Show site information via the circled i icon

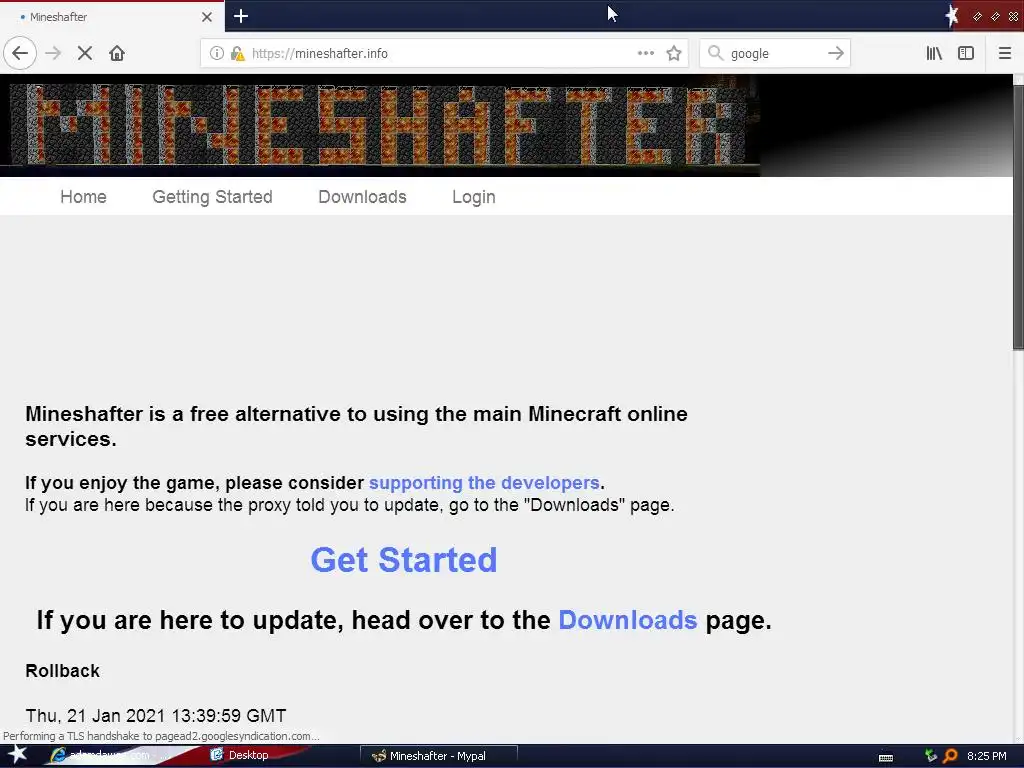pos(217,53)
